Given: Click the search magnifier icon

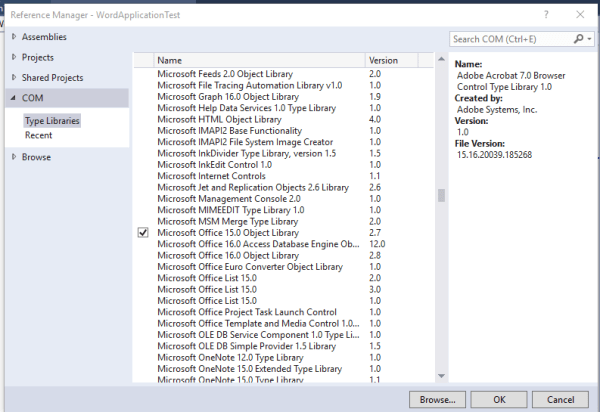Looking at the screenshot, I should tap(578, 39).
